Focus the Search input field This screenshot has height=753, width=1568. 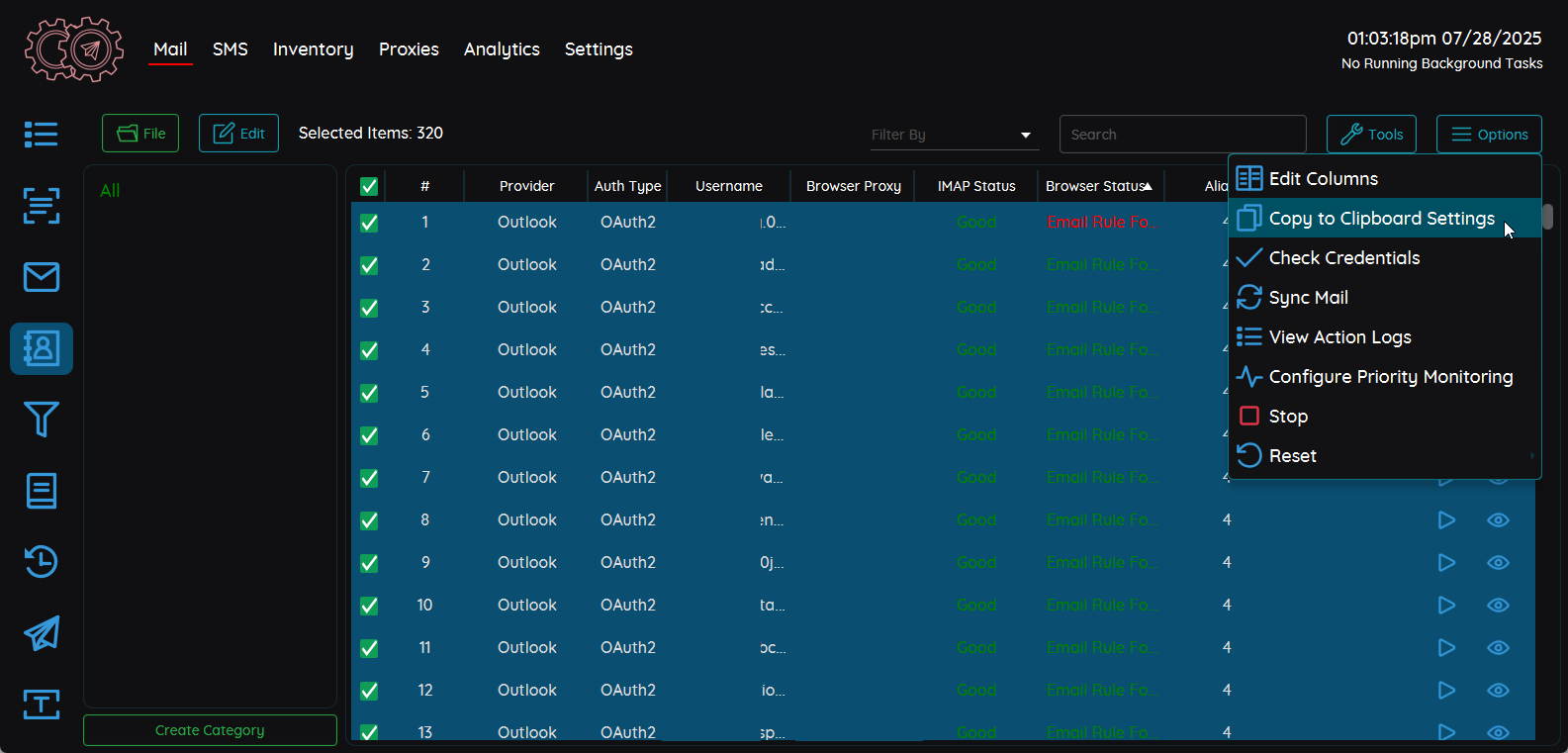[1182, 135]
